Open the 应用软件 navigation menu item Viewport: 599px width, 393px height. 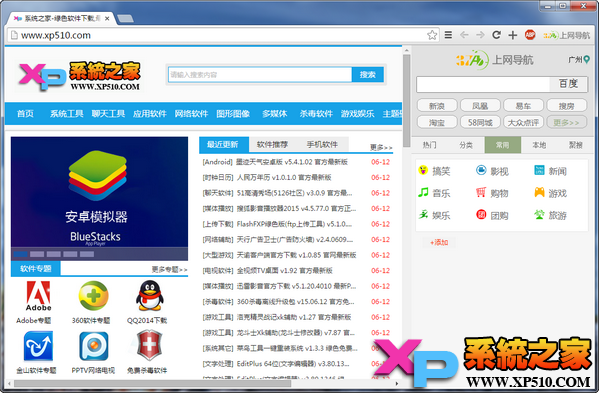coord(150,113)
